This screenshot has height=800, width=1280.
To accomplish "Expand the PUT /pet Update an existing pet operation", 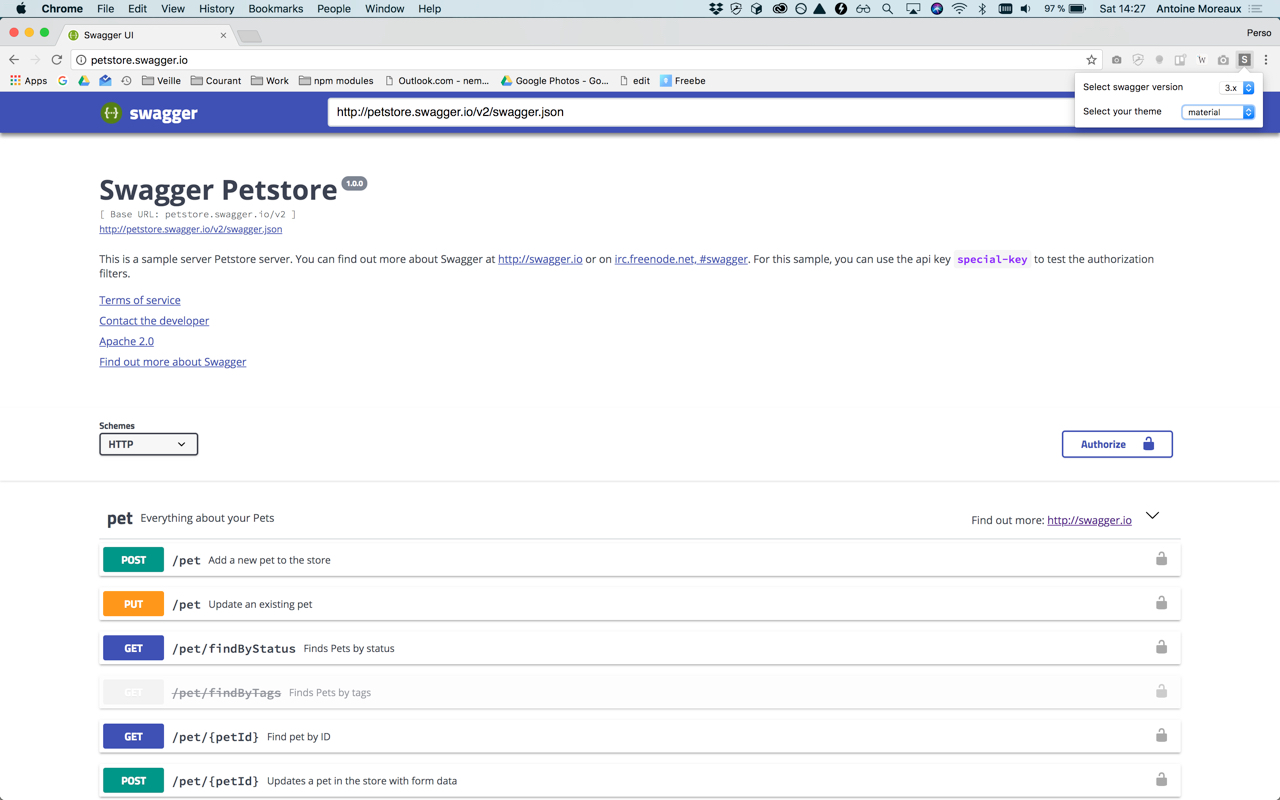I will click(x=640, y=603).
